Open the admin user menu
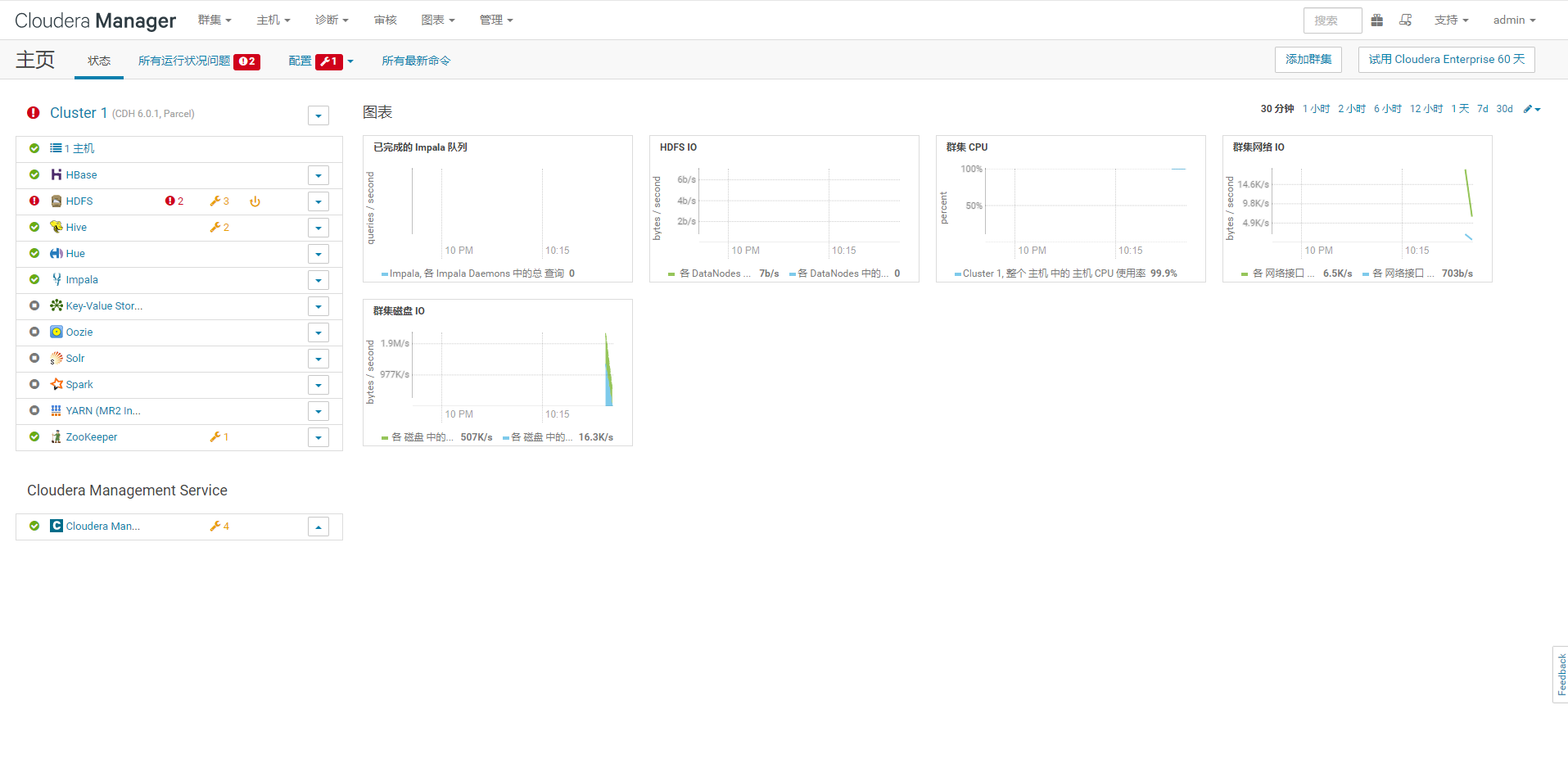Image resolution: width=1568 pixels, height=764 pixels. pyautogui.click(x=1514, y=20)
